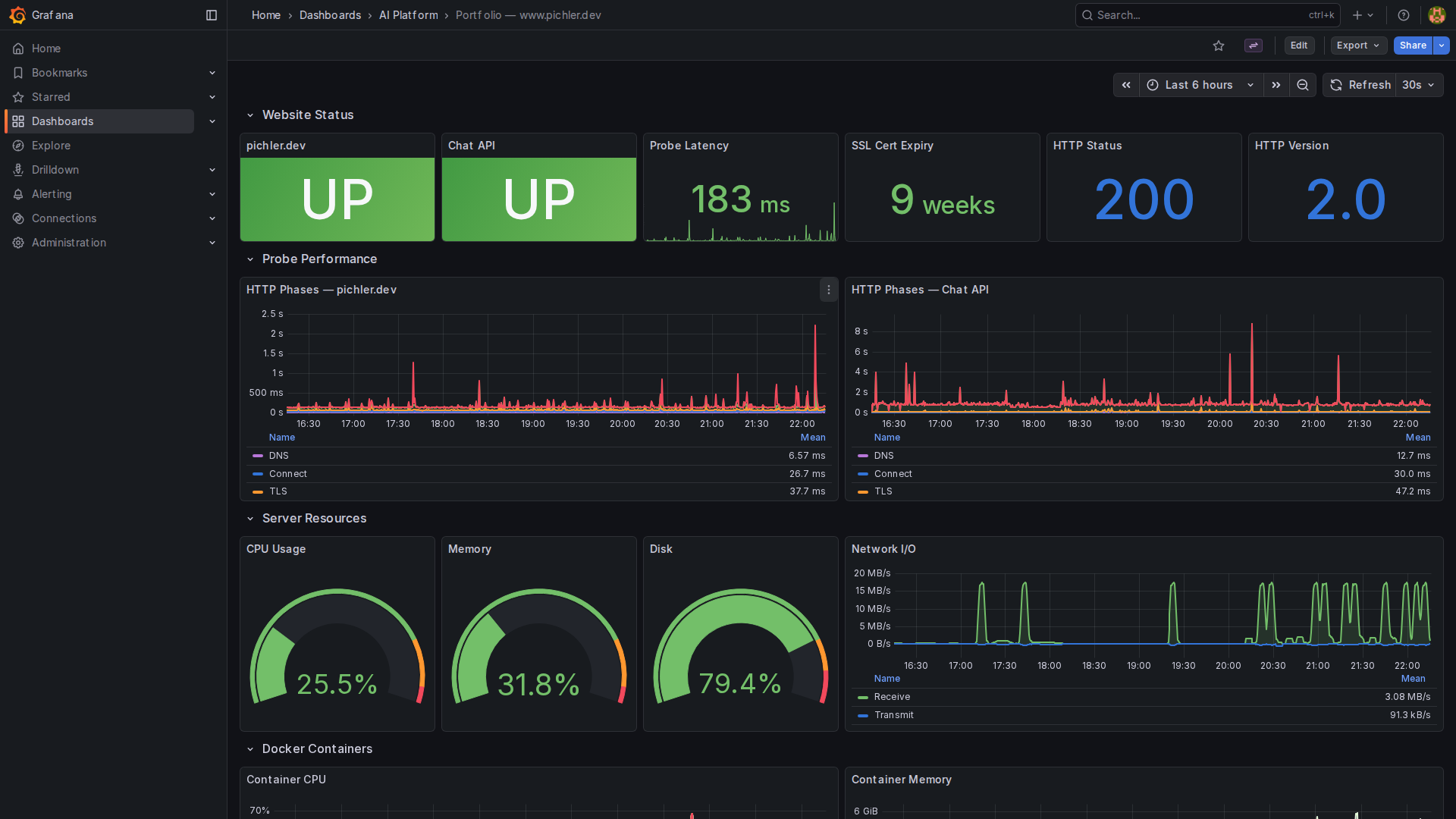Click the zoom out time range icon
This screenshot has width=1456, height=819.
(1303, 85)
